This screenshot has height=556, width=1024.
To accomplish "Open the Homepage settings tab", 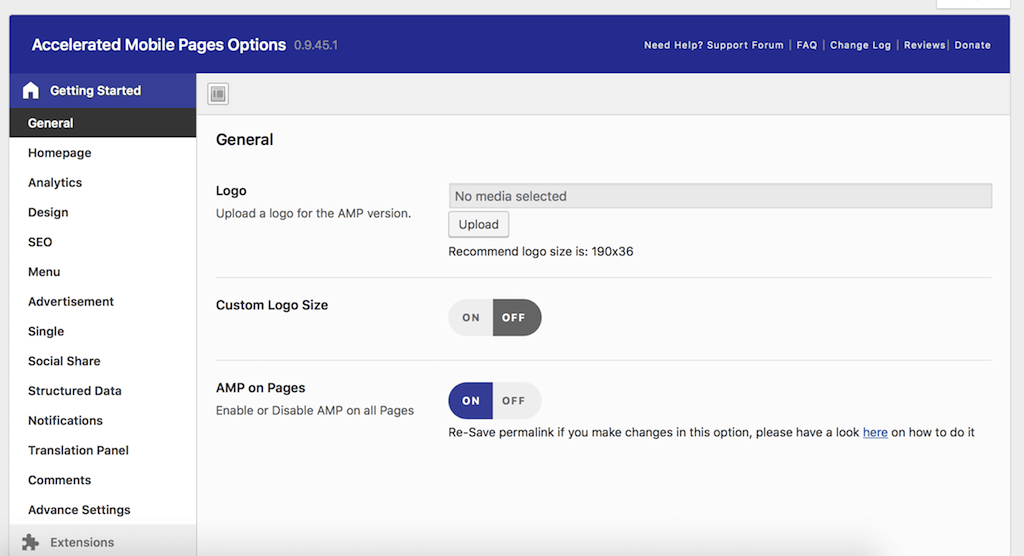I will pos(59,153).
